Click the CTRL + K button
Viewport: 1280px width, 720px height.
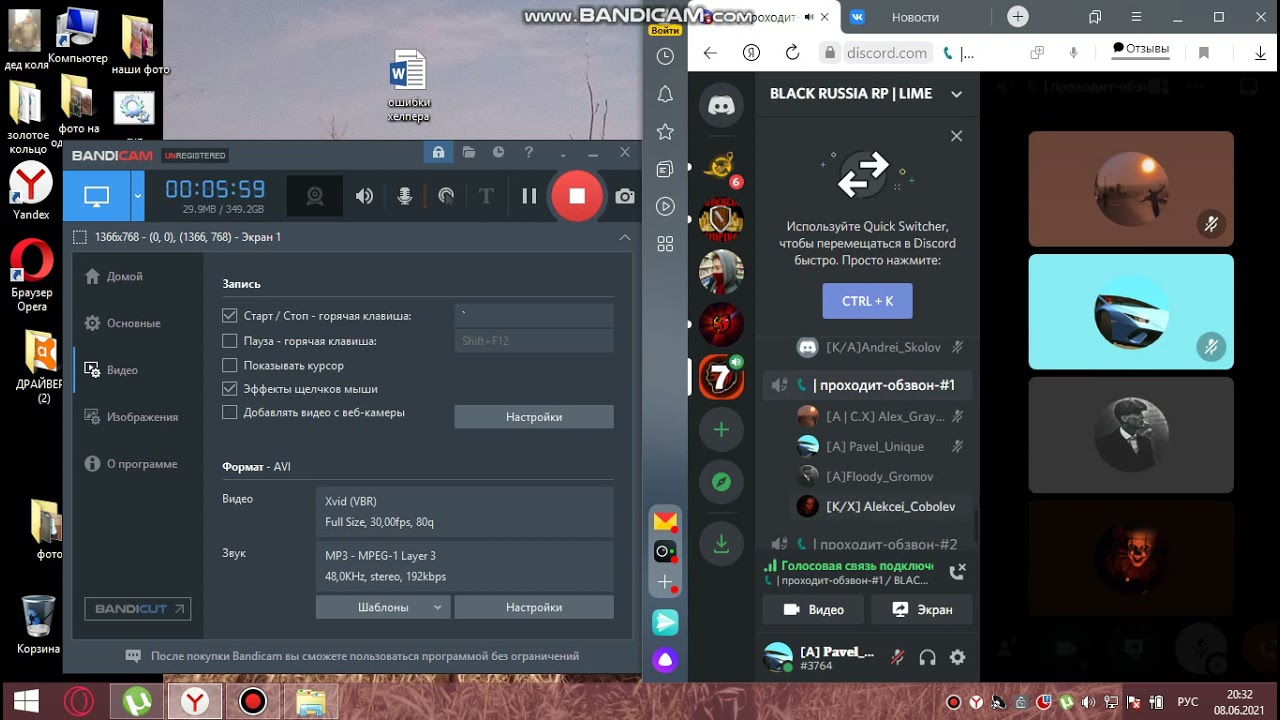click(868, 301)
